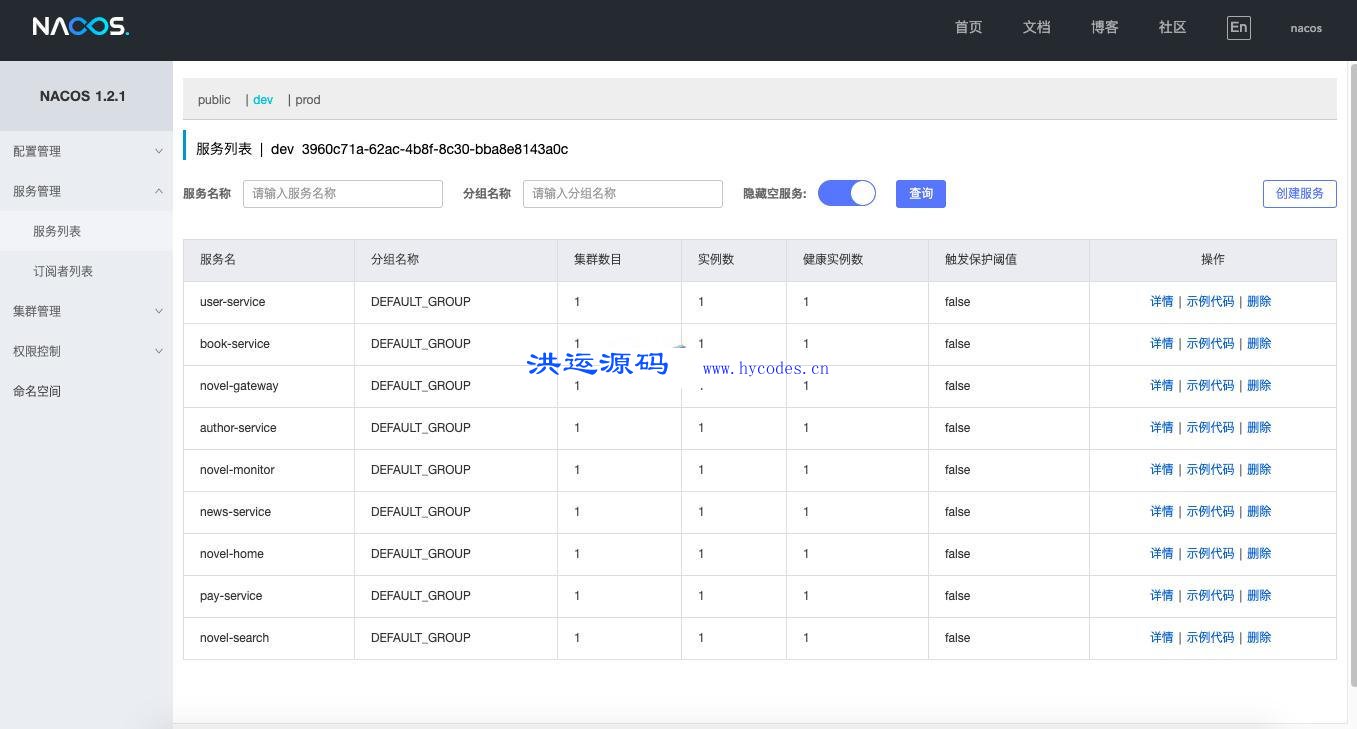Image resolution: width=1357 pixels, height=729 pixels.
Task: Open 详情 for book-service
Action: (1161, 343)
